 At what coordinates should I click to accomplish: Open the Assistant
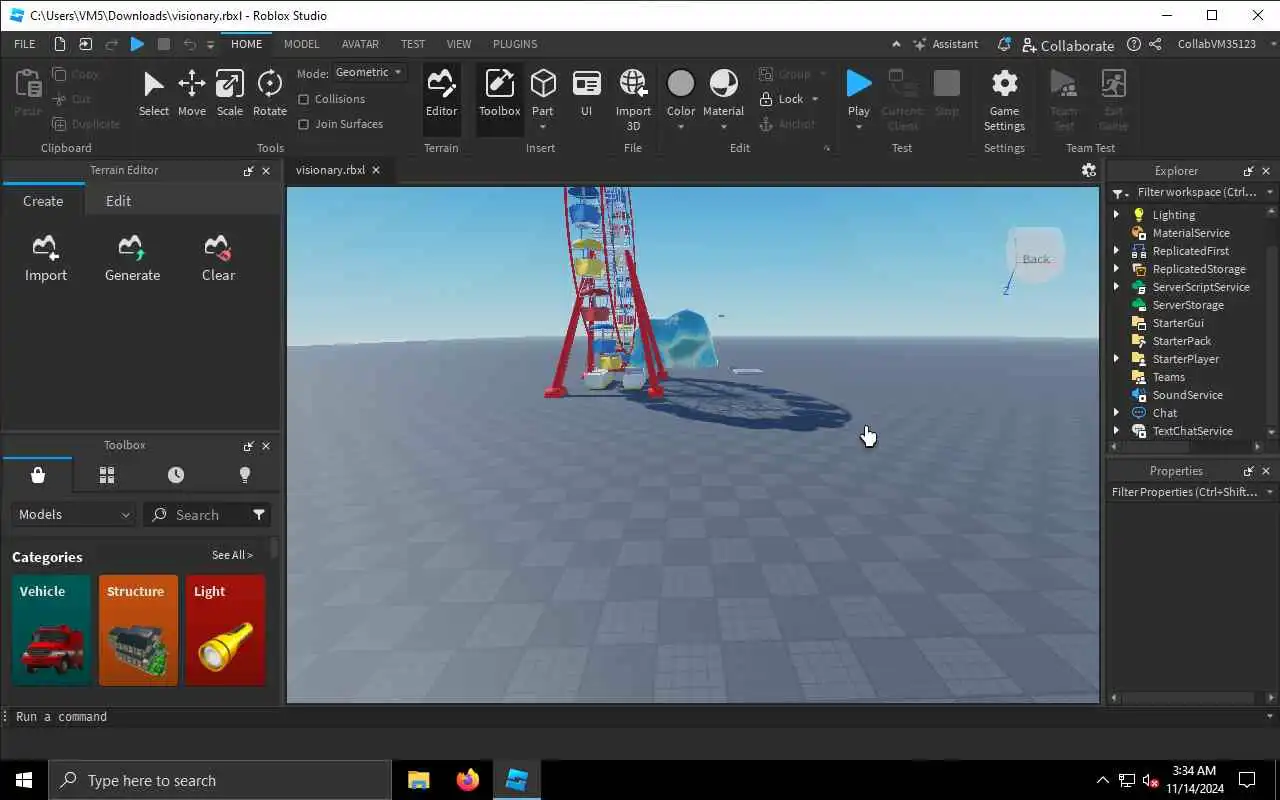(x=945, y=44)
